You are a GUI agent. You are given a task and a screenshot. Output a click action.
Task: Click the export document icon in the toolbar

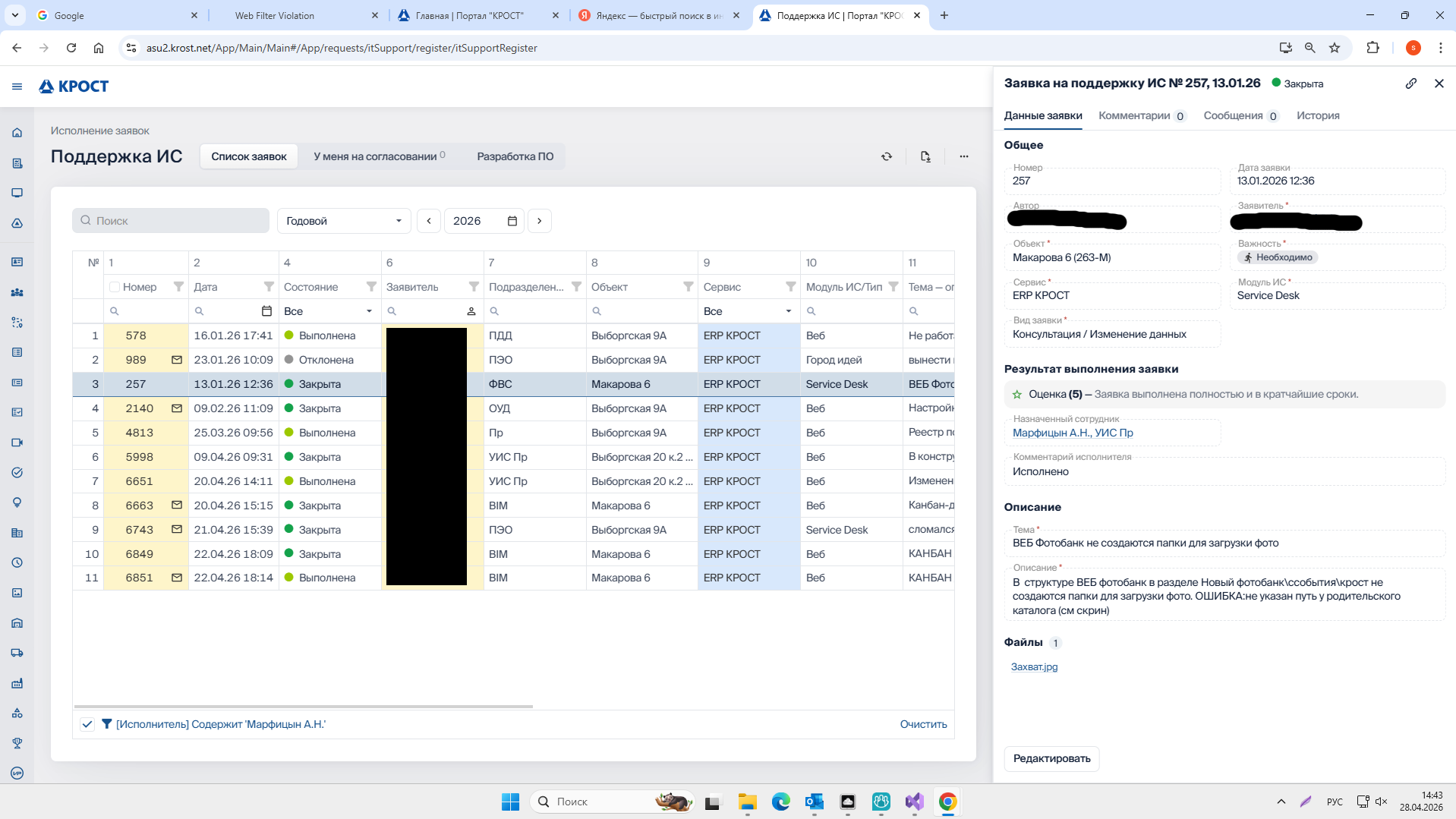click(x=925, y=156)
